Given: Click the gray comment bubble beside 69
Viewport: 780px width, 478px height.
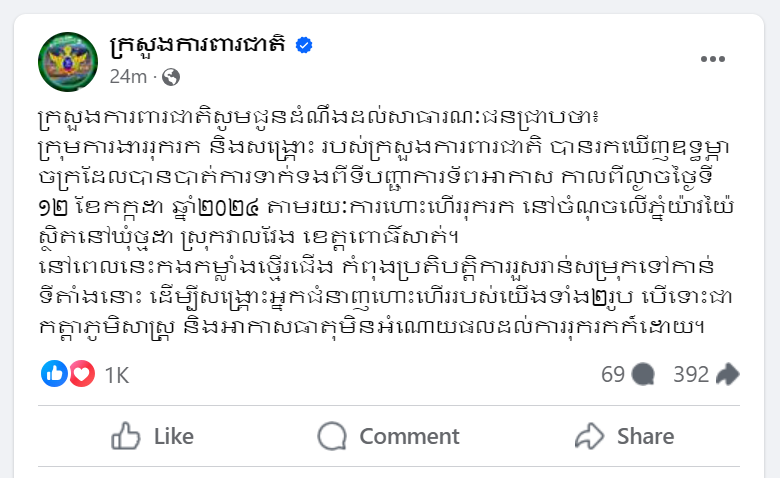Looking at the screenshot, I should pyautogui.click(x=644, y=375).
